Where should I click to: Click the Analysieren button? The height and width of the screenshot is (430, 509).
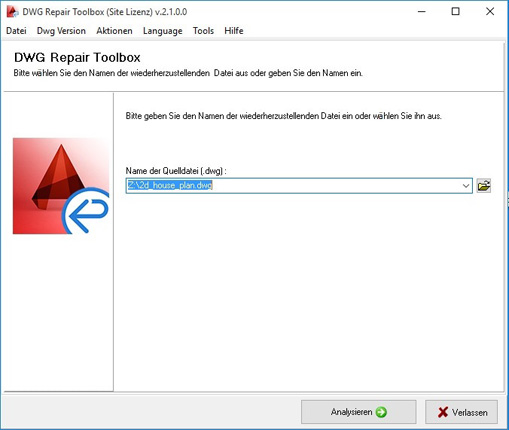[359, 412]
